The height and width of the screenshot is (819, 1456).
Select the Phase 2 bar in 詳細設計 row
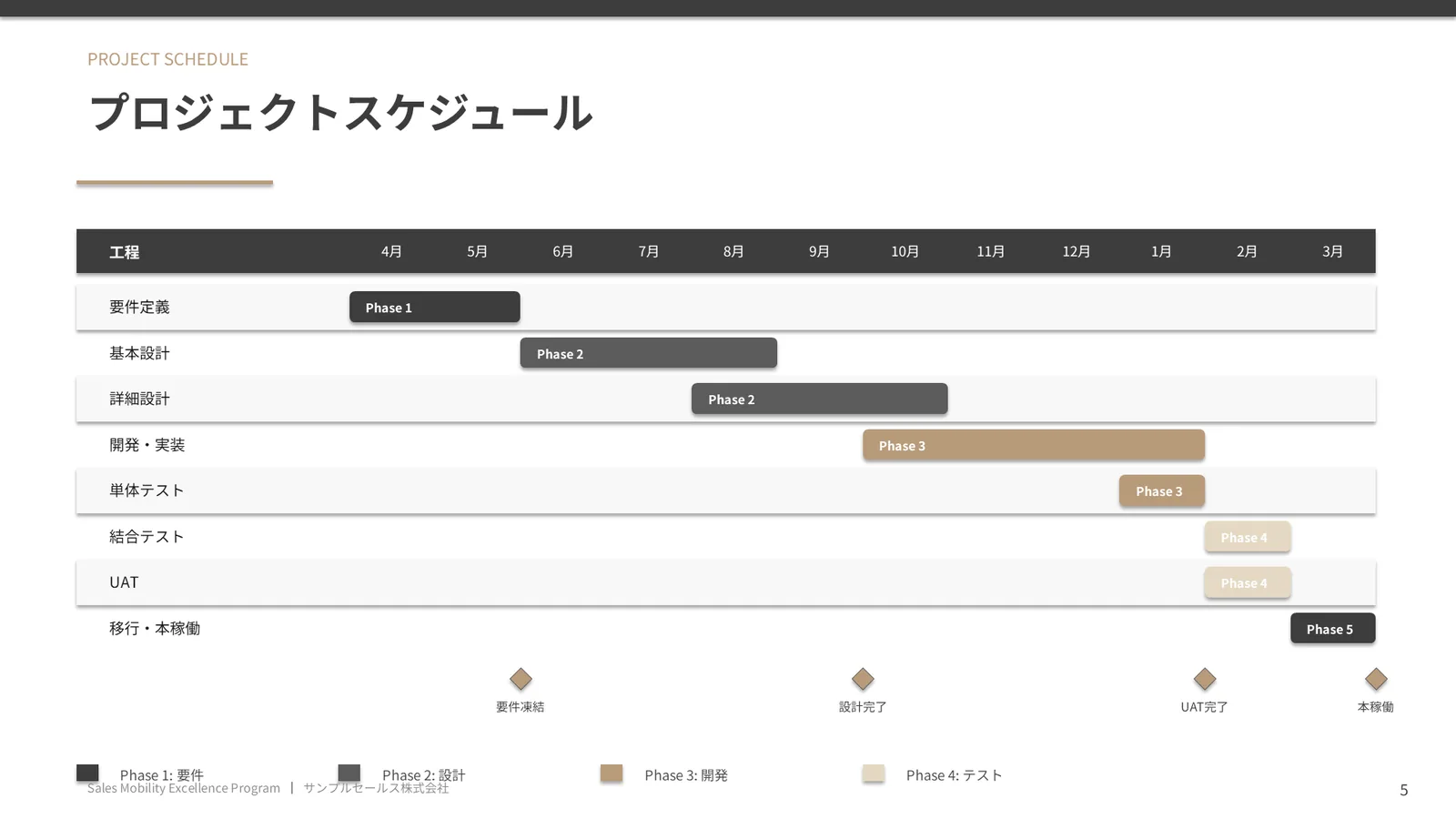(x=820, y=399)
